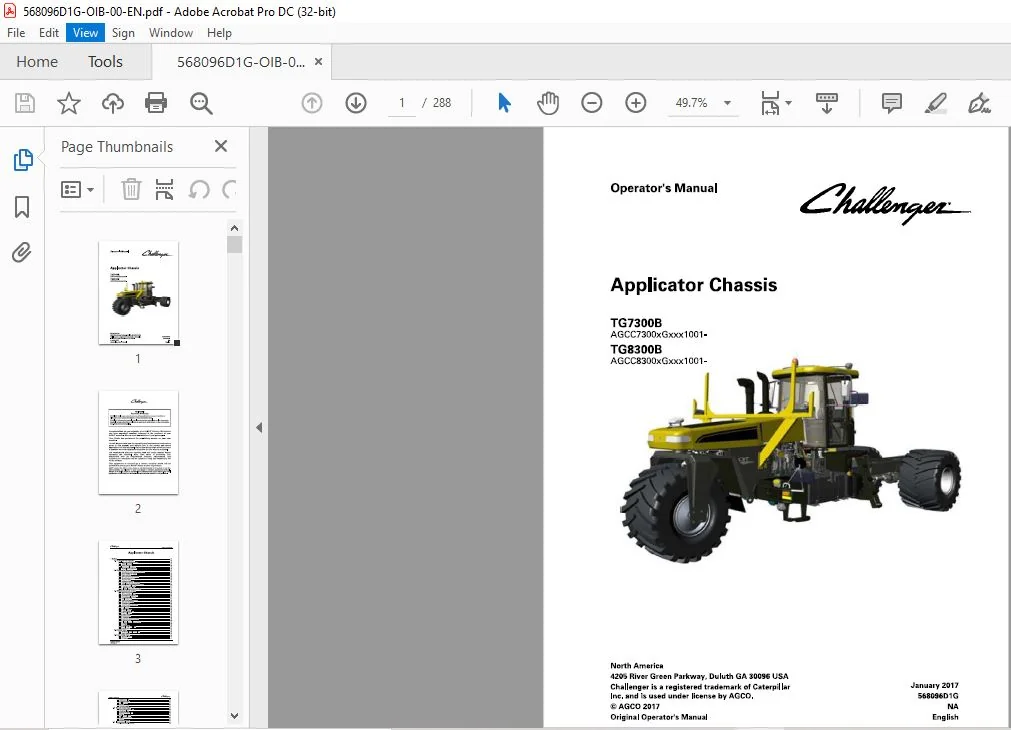Click the page number input field

tap(402, 103)
